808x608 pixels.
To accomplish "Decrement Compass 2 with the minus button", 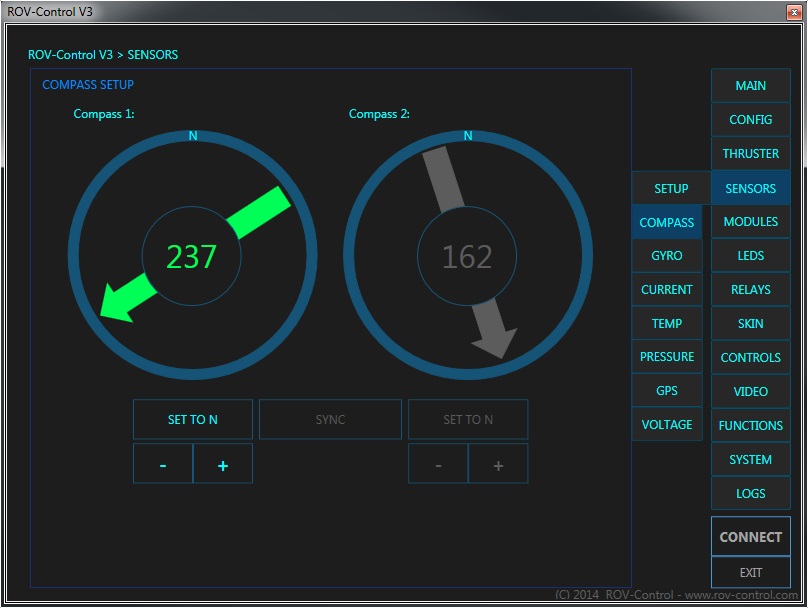I will 437,463.
